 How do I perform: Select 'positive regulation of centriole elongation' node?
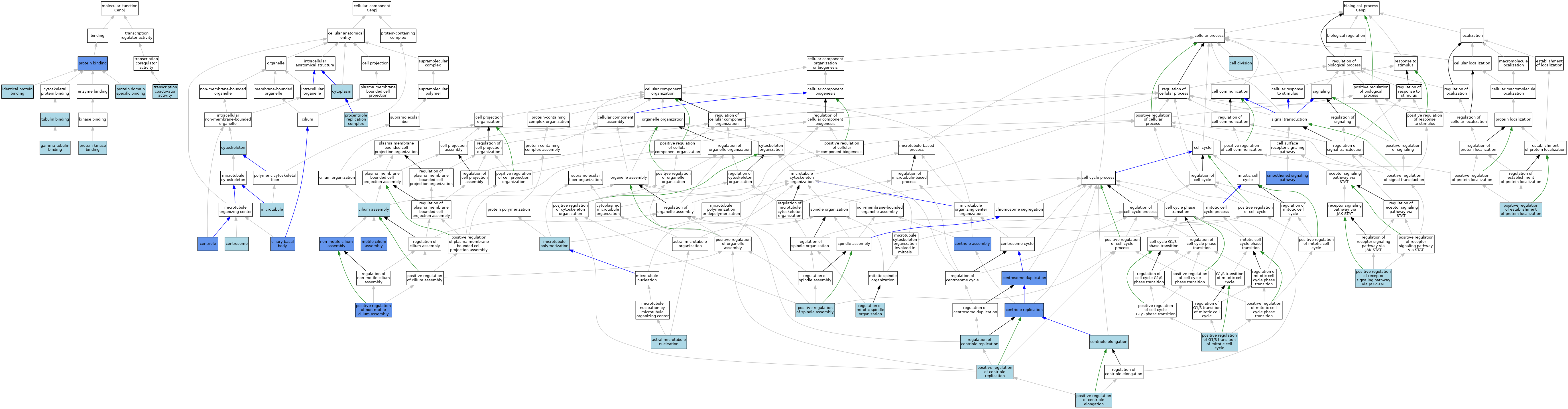click(x=1094, y=400)
